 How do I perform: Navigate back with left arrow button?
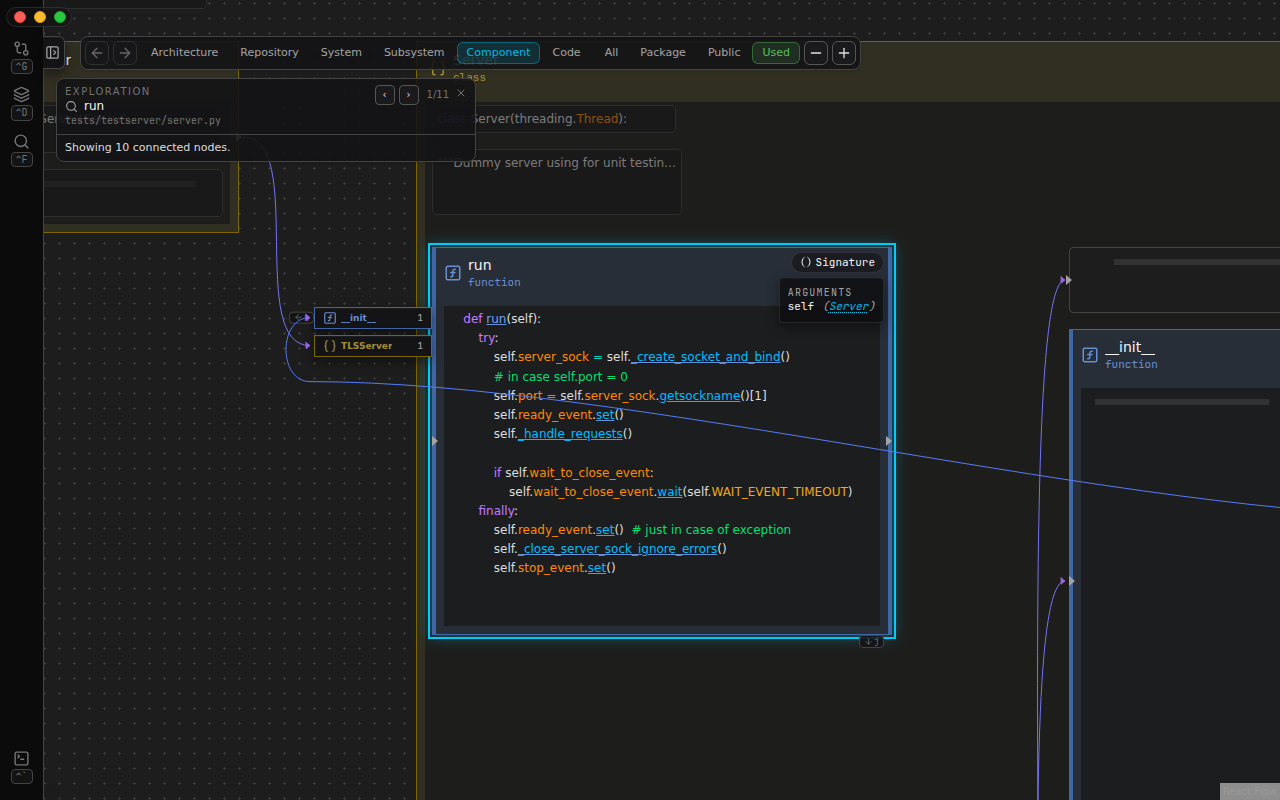[97, 53]
